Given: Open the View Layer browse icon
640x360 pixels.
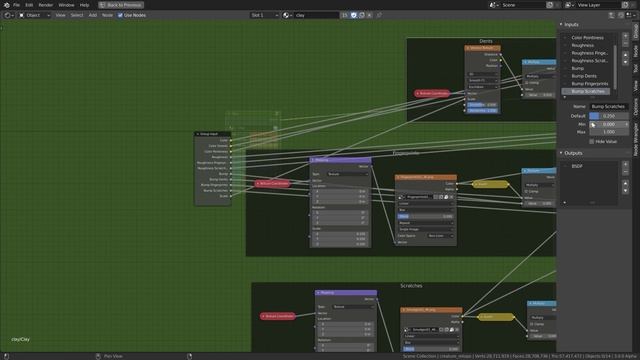Looking at the screenshot, I should coord(569,5).
